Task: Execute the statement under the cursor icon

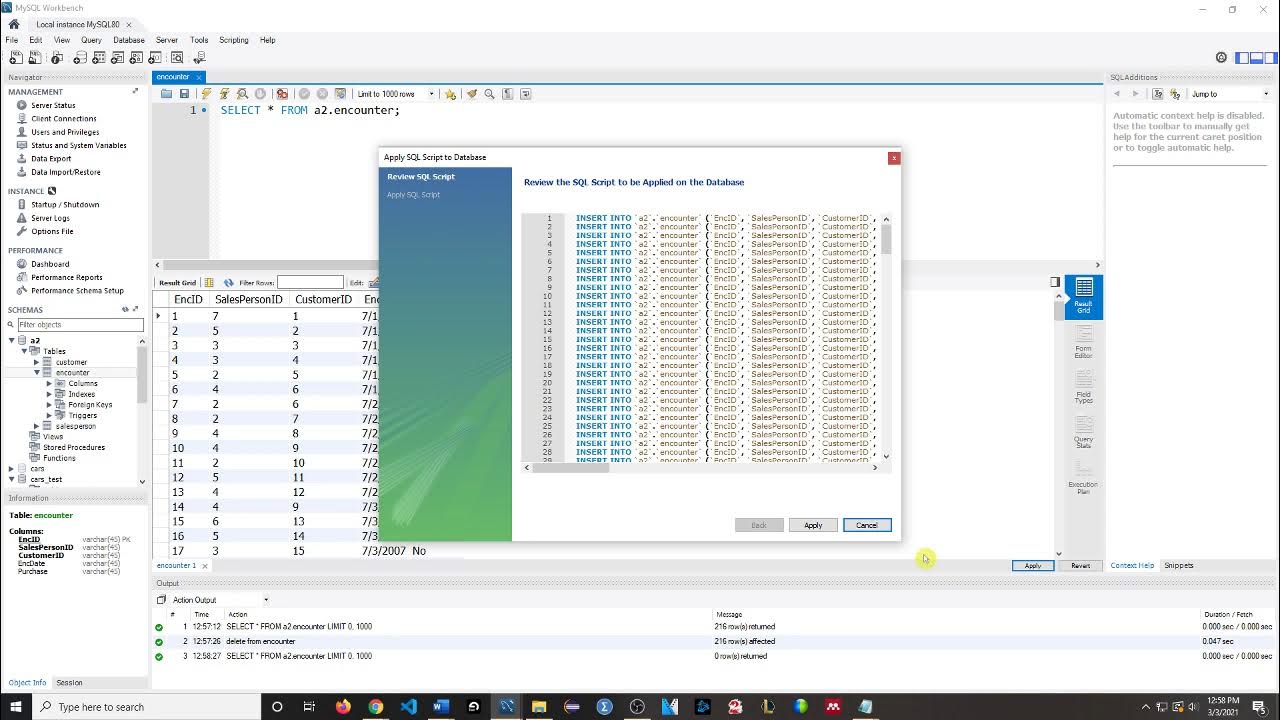Action: [224, 94]
